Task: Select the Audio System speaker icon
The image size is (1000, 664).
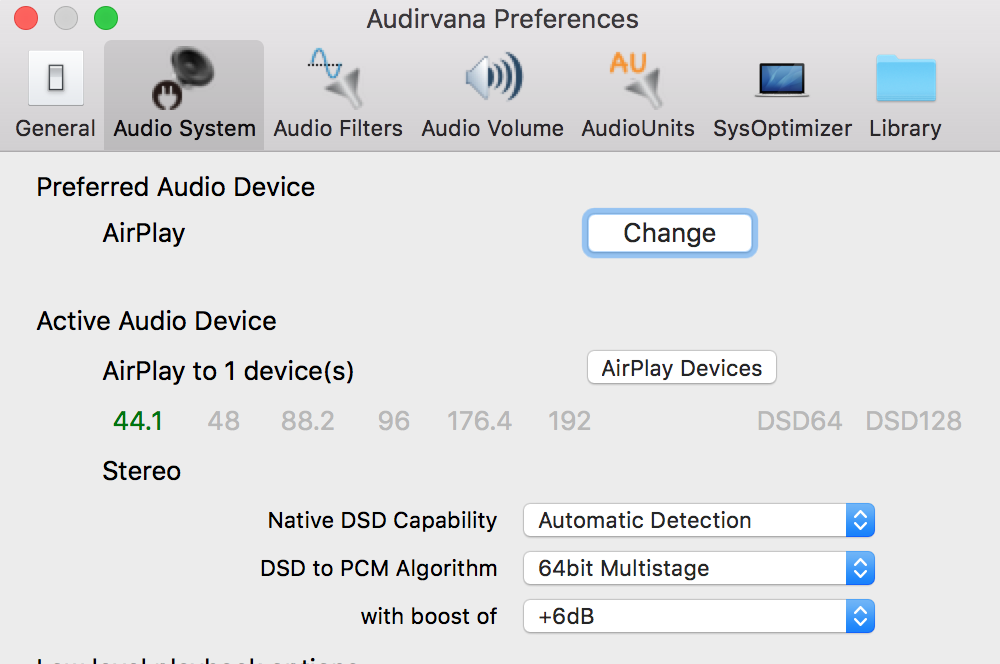Action: tap(184, 79)
